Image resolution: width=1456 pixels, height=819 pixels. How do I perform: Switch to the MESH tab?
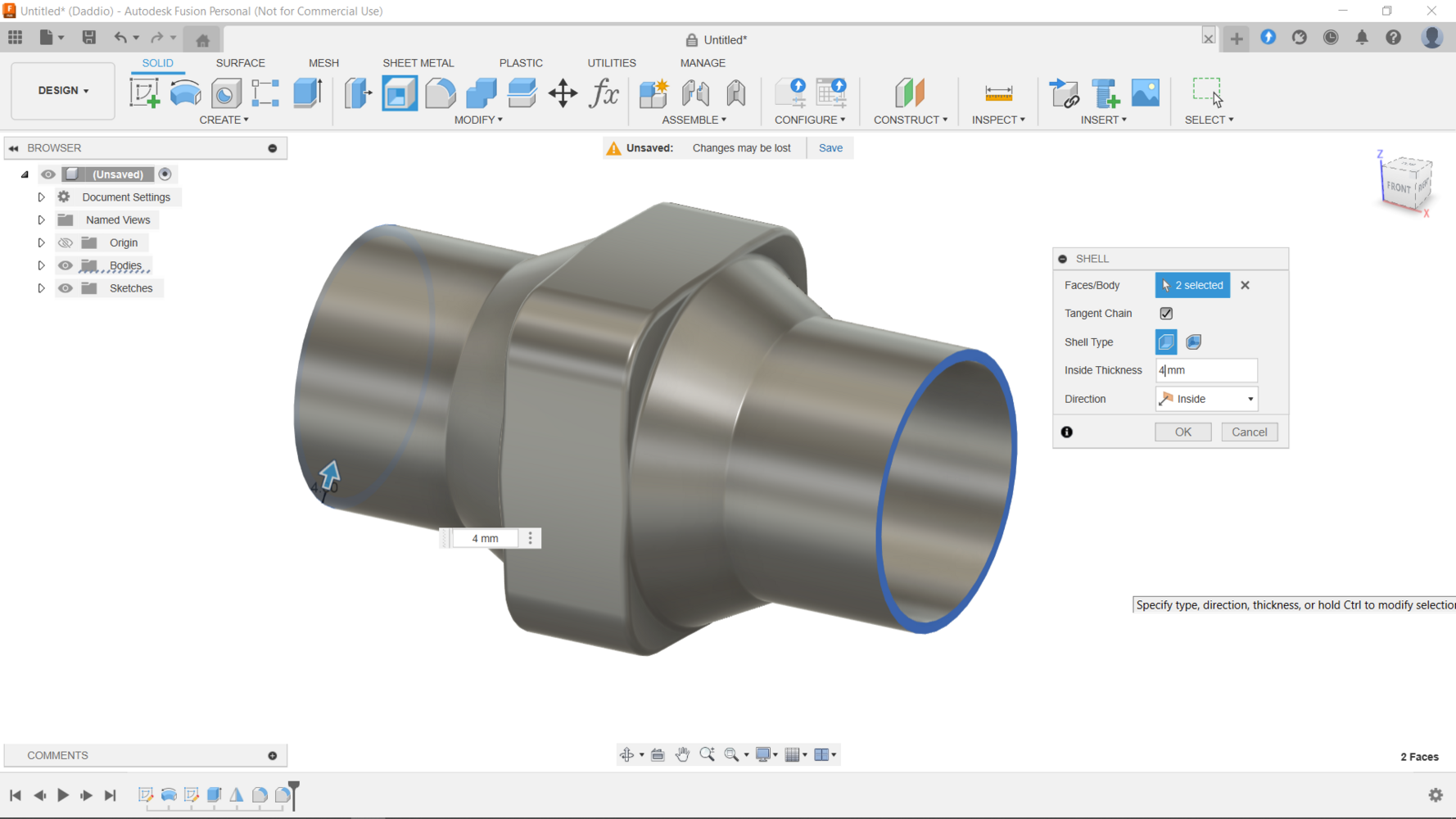323,63
